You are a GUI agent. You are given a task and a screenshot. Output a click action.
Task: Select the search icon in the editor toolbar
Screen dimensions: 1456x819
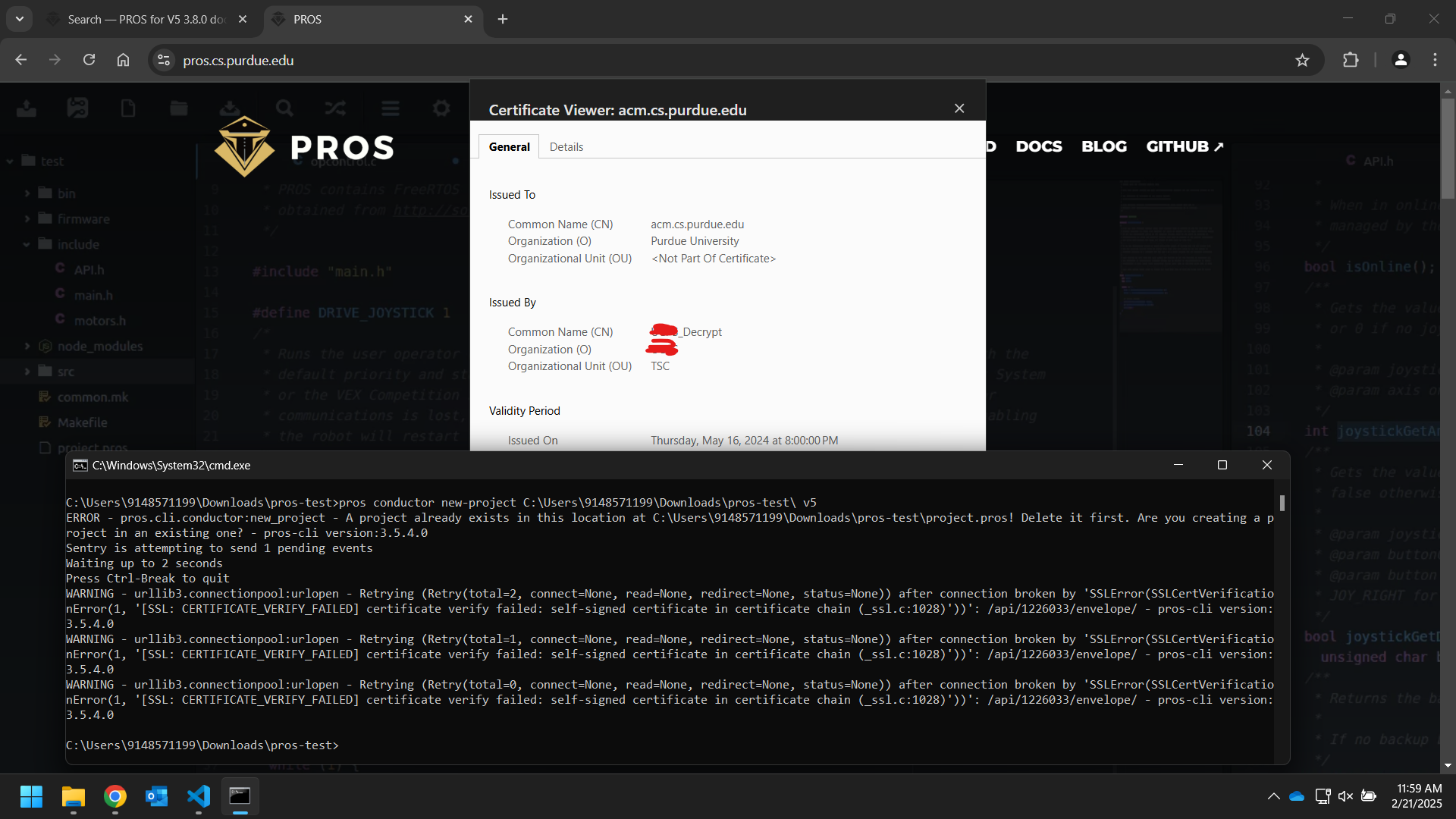point(284,108)
